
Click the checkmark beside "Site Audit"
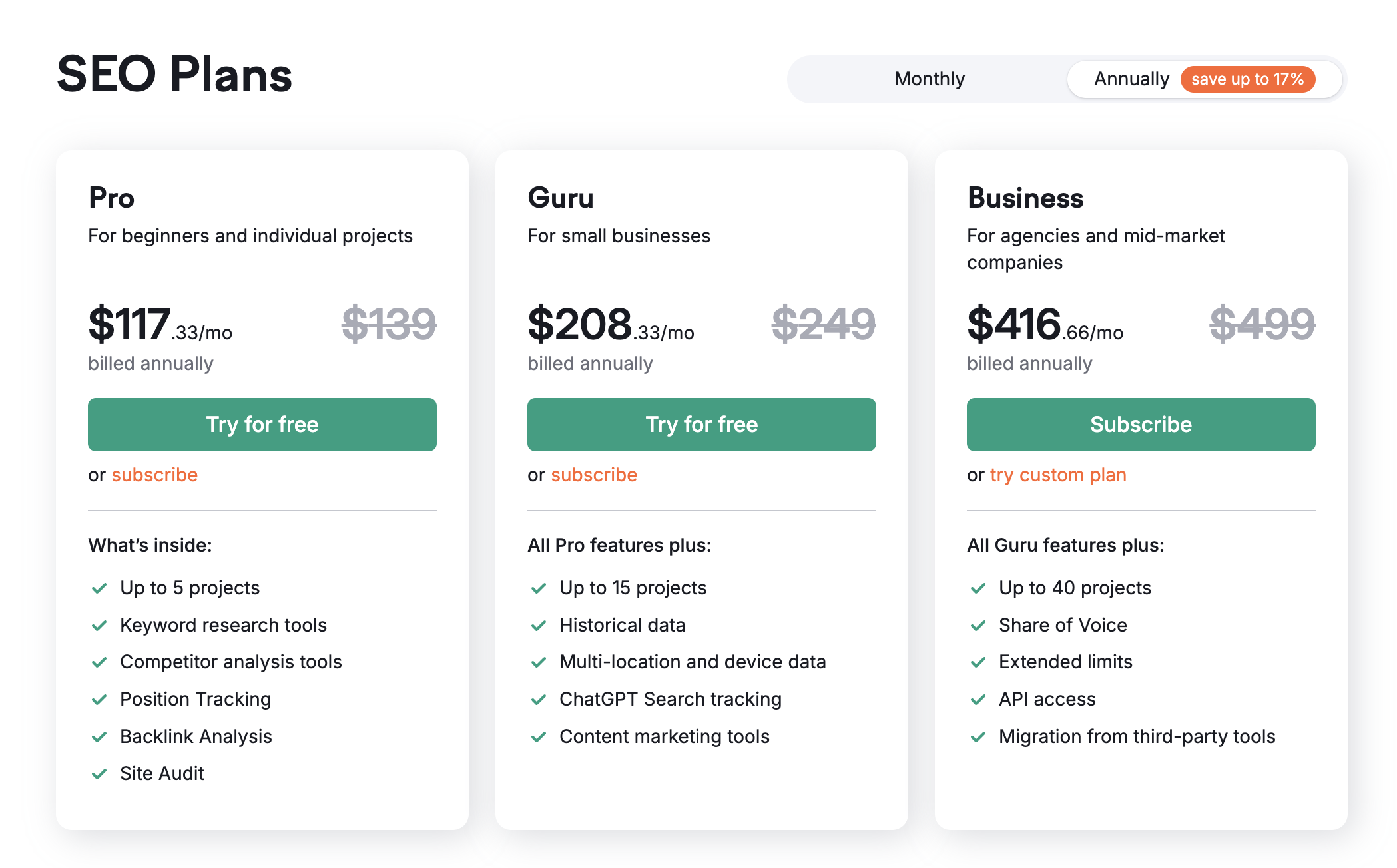(101, 774)
